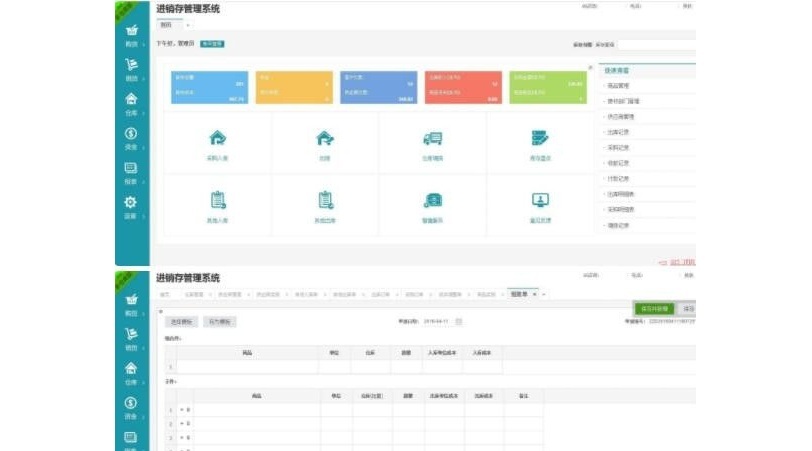Click in the search field at upper window top right

(x=657, y=45)
